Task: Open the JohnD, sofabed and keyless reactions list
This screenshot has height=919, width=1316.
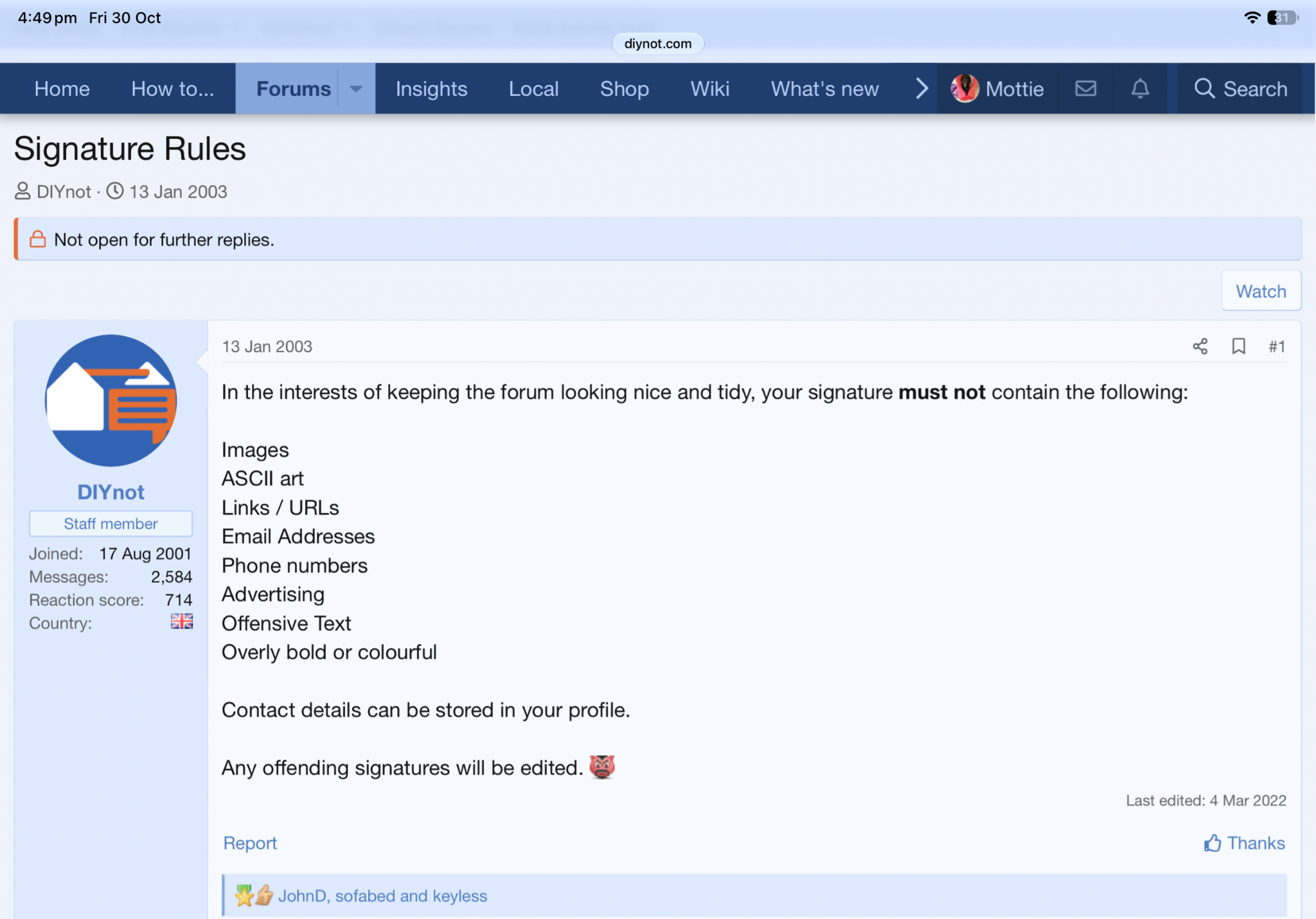Action: (x=382, y=896)
